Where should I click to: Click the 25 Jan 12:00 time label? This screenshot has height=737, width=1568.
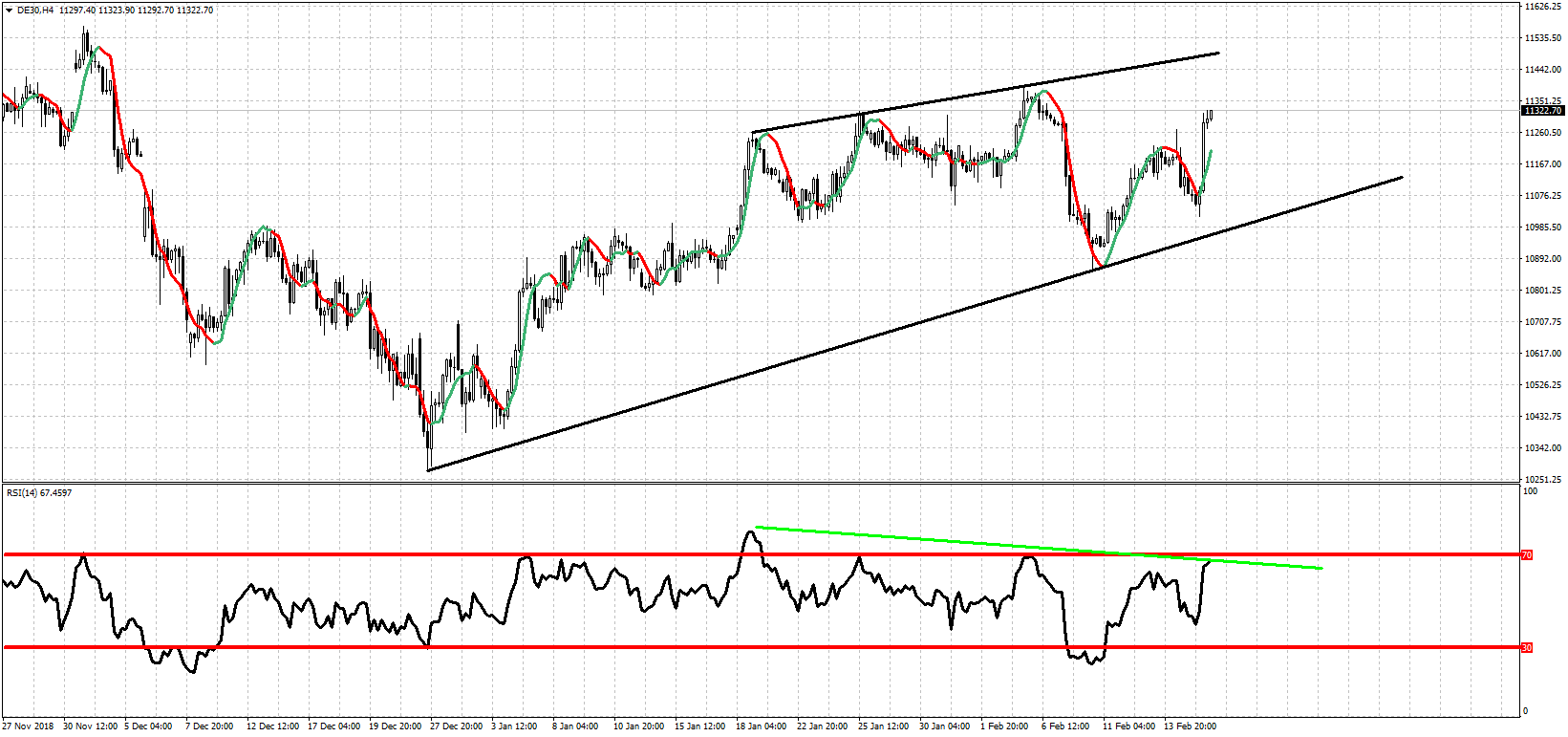click(883, 726)
